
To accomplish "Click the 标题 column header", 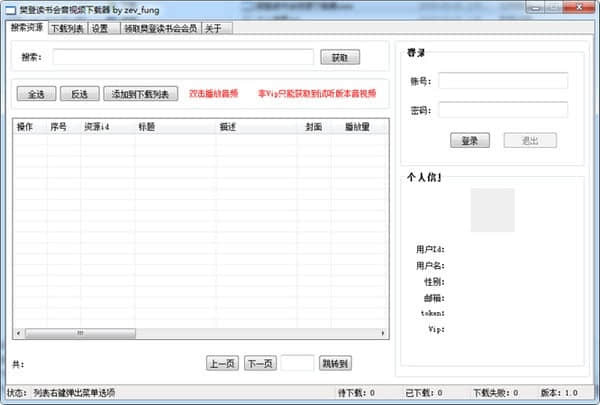I will (x=175, y=127).
